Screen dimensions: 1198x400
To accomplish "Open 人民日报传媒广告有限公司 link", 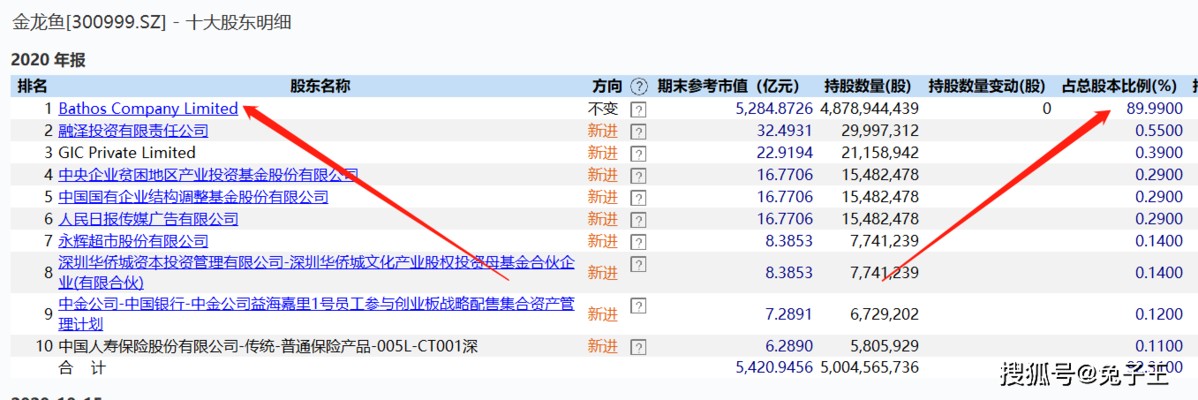I will [148, 219].
